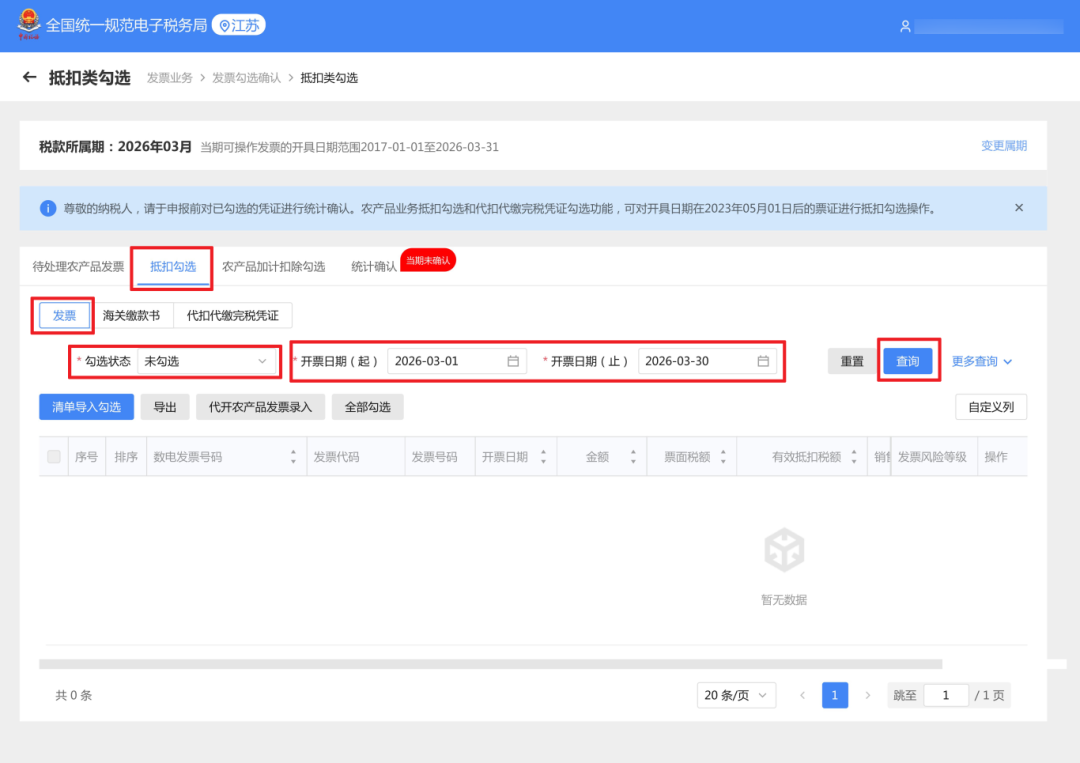
Task: Sort by 金额 column arrows
Action: click(x=633, y=457)
